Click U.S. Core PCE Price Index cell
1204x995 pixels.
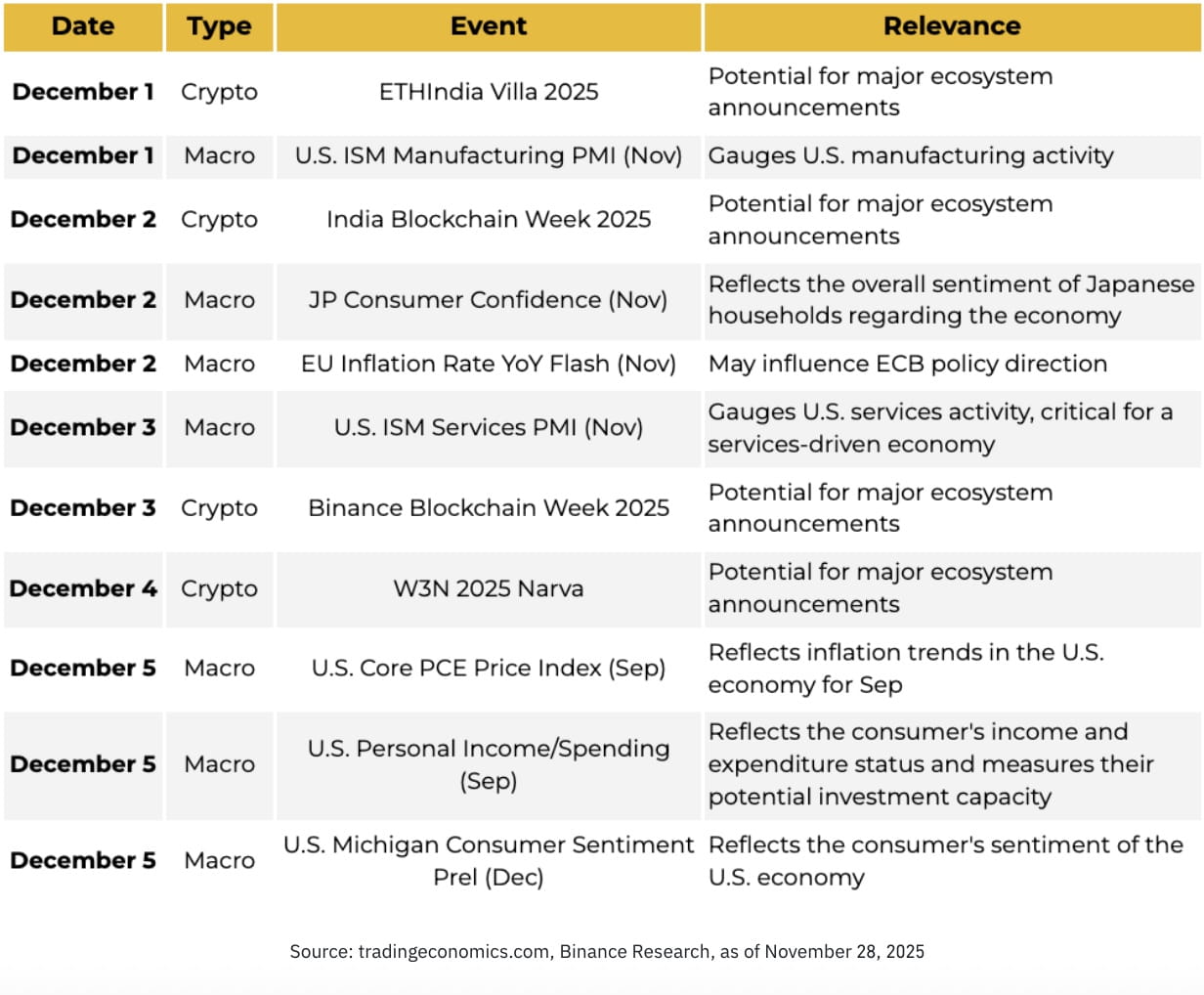tap(488, 668)
